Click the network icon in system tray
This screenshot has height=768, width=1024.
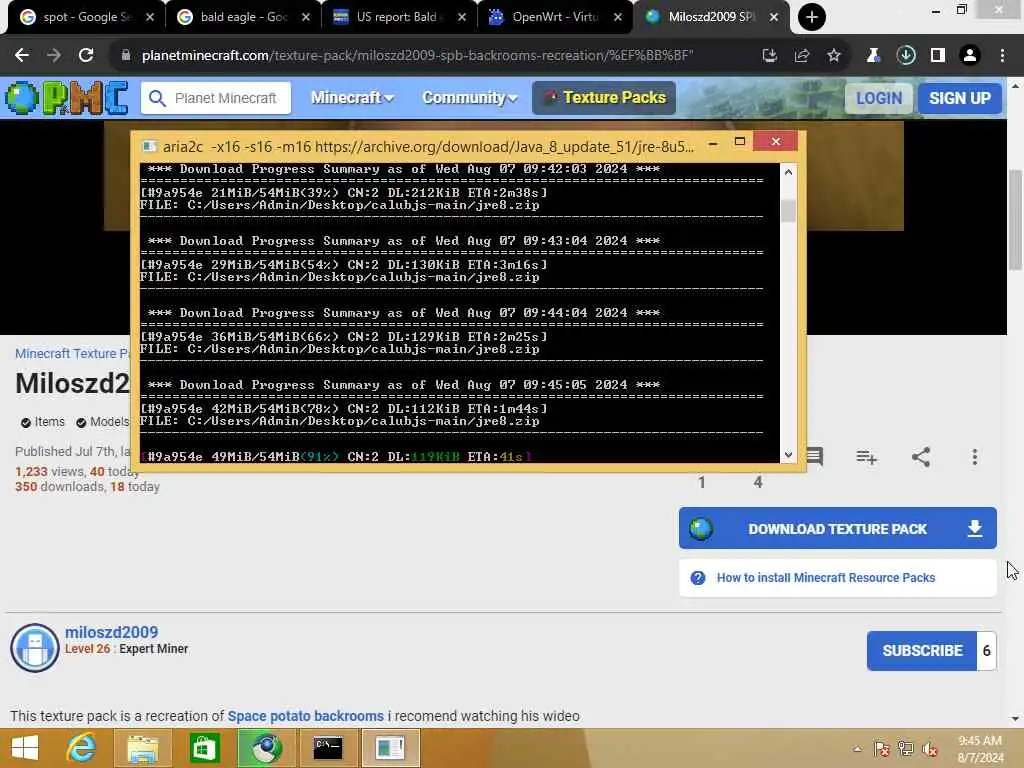906,749
